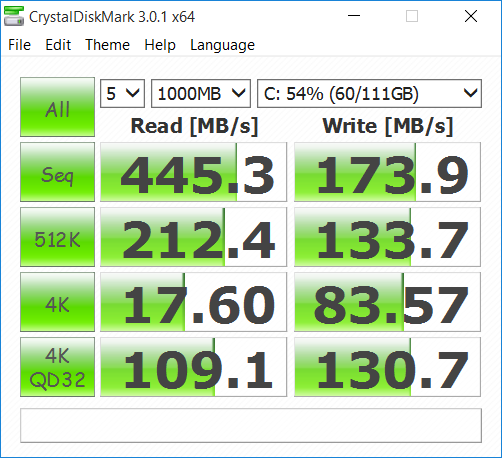Viewport: 502px width, 458px height.
Task: Close the CrystalDiskMark window
Action: (471, 16)
